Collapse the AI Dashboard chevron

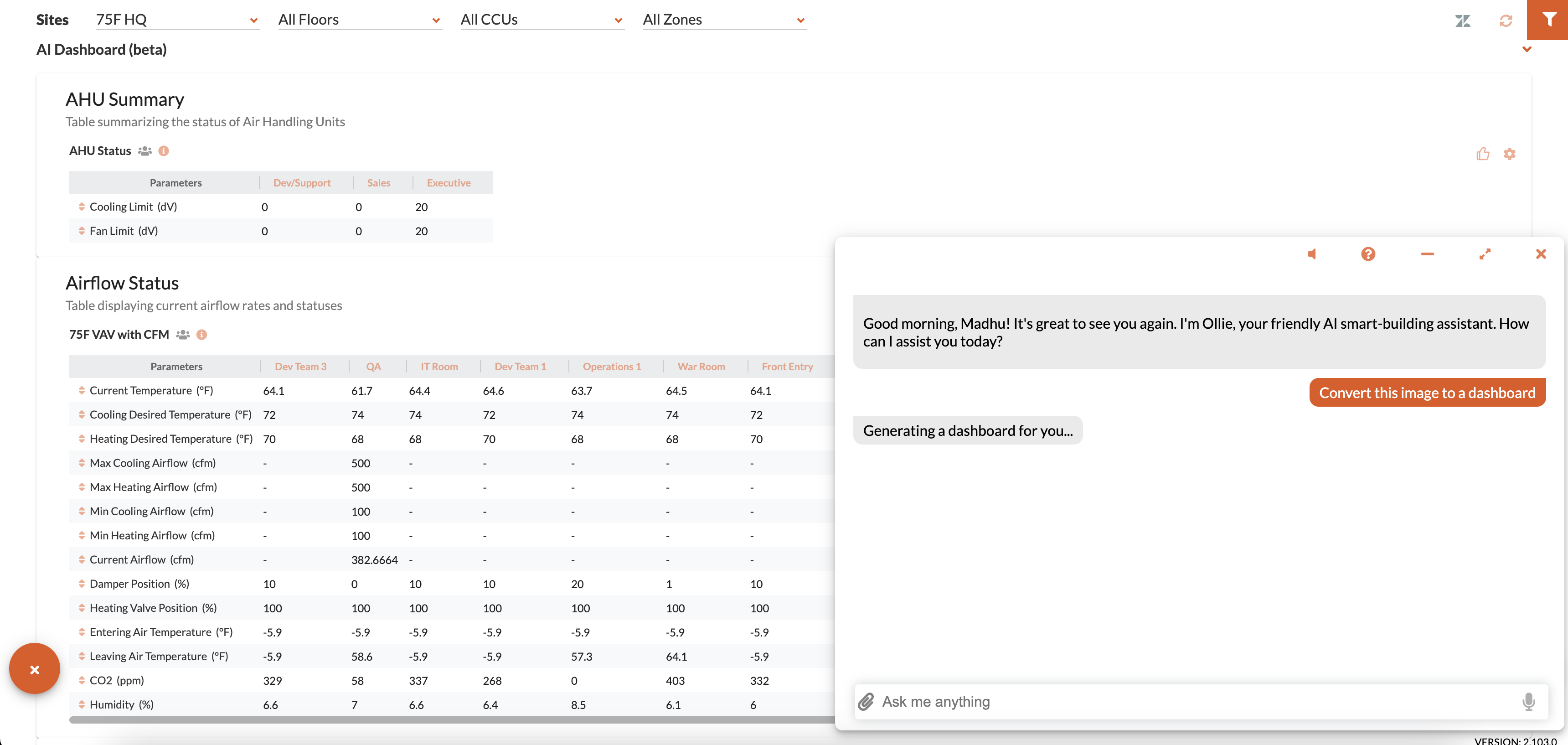click(1527, 49)
